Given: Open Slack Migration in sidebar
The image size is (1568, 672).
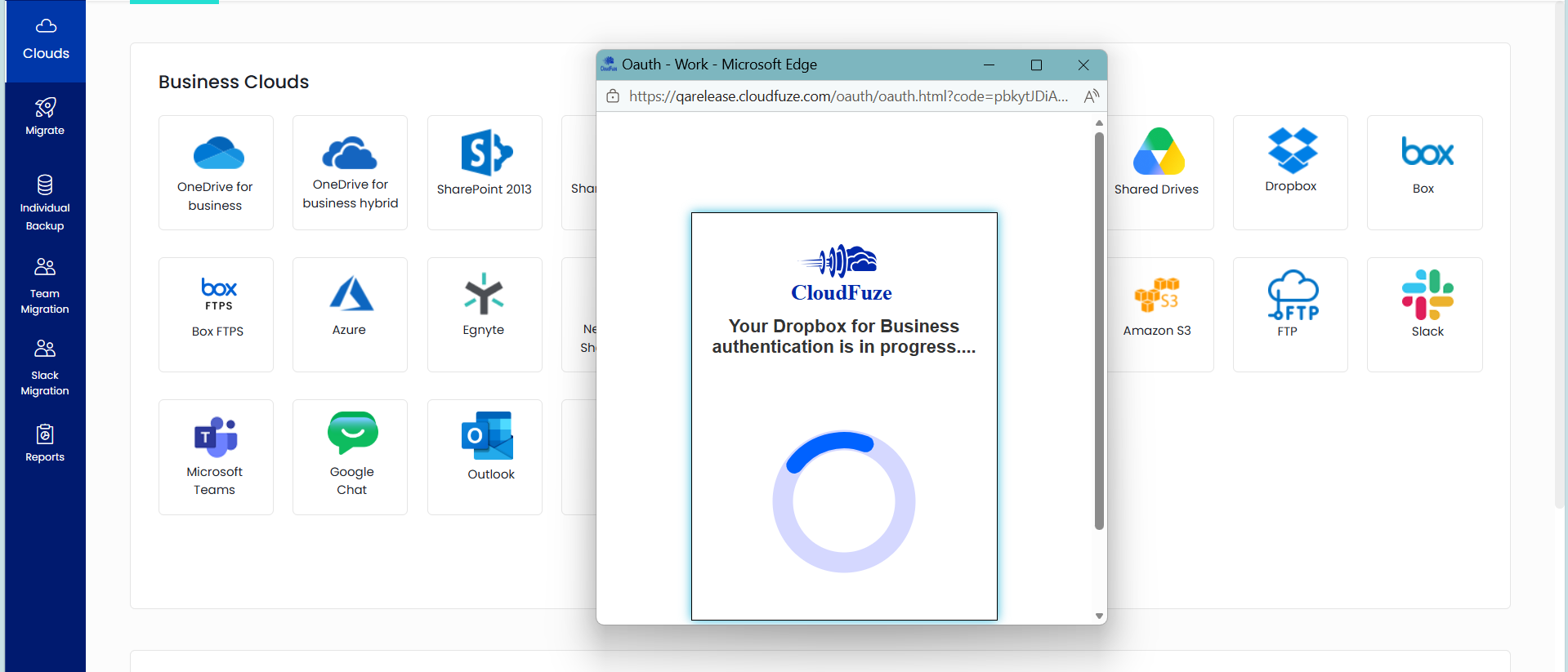Looking at the screenshot, I should click(x=45, y=368).
